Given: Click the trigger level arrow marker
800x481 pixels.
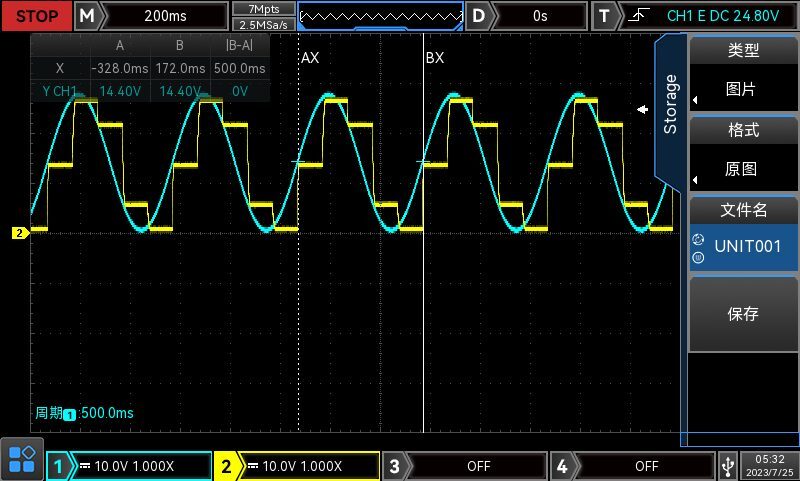Looking at the screenshot, I should (642, 109).
